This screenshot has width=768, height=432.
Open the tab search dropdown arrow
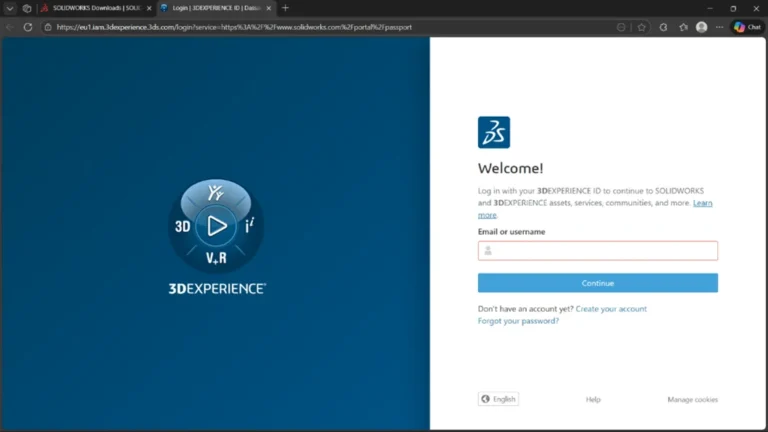10,8
